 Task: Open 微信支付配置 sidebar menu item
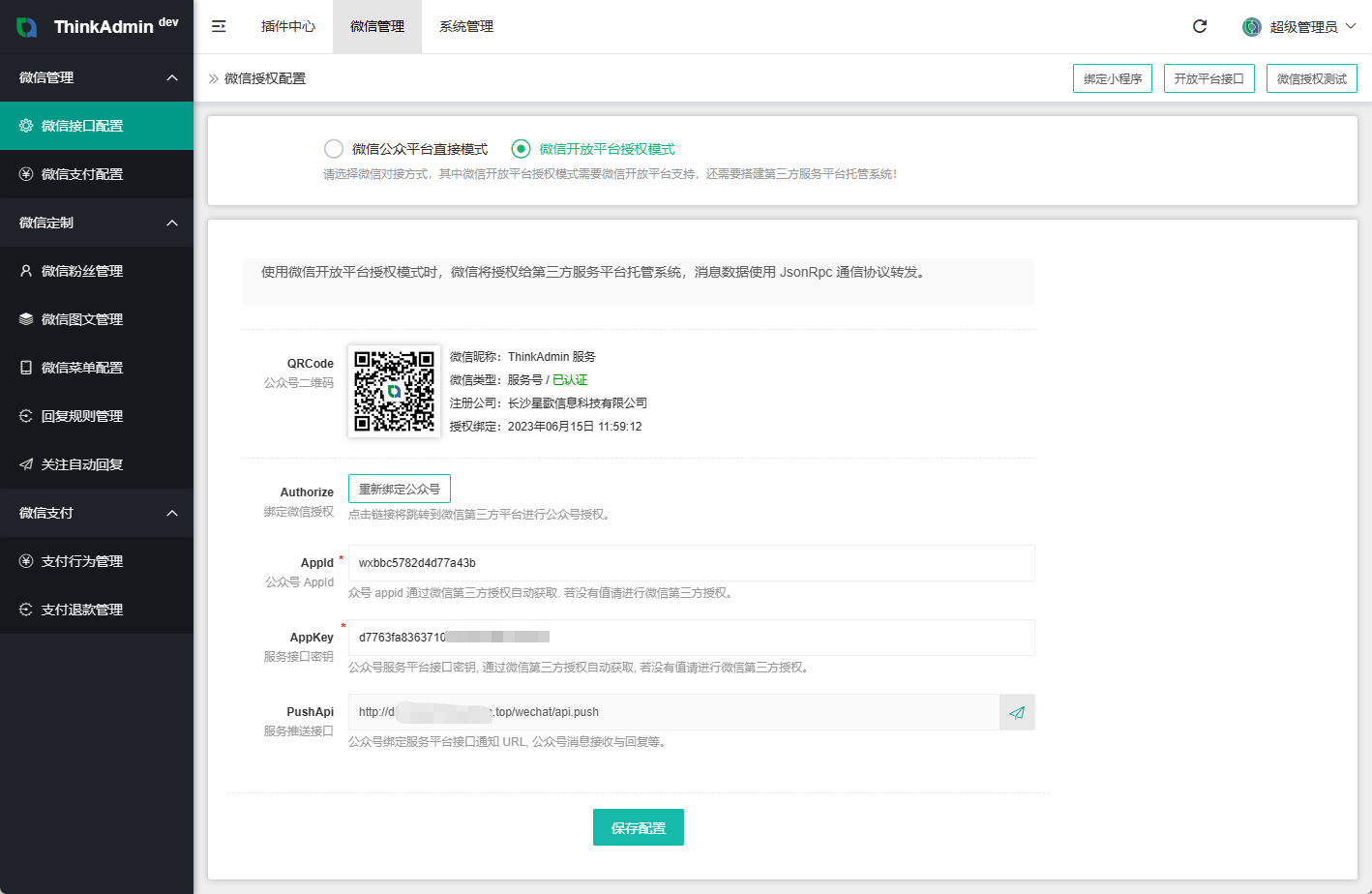(x=97, y=174)
